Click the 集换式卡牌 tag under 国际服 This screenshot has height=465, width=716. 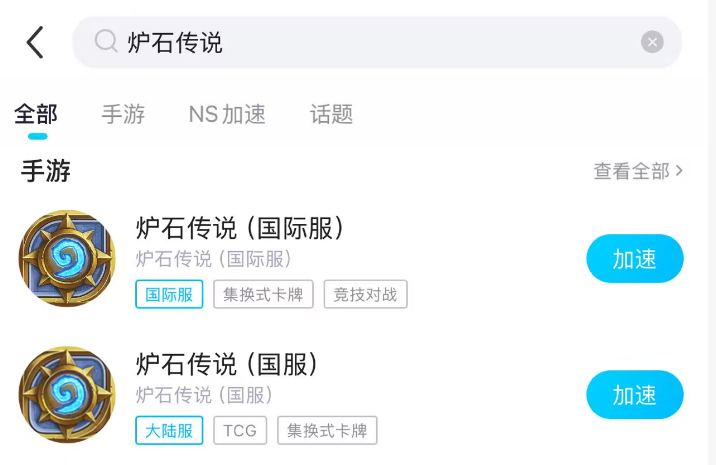263,294
